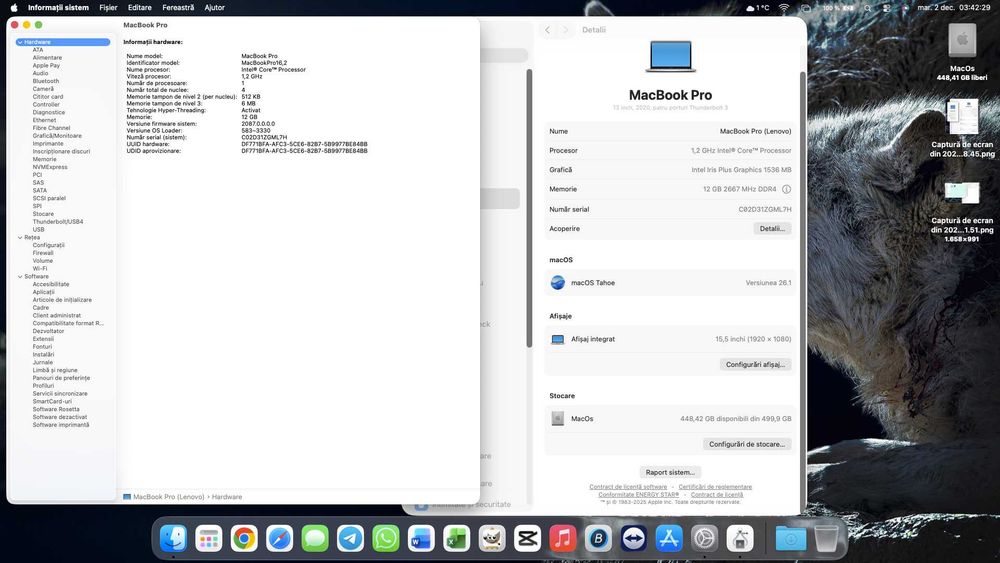Open Informații sistem menu
This screenshot has height=563, width=1000.
tap(58, 8)
